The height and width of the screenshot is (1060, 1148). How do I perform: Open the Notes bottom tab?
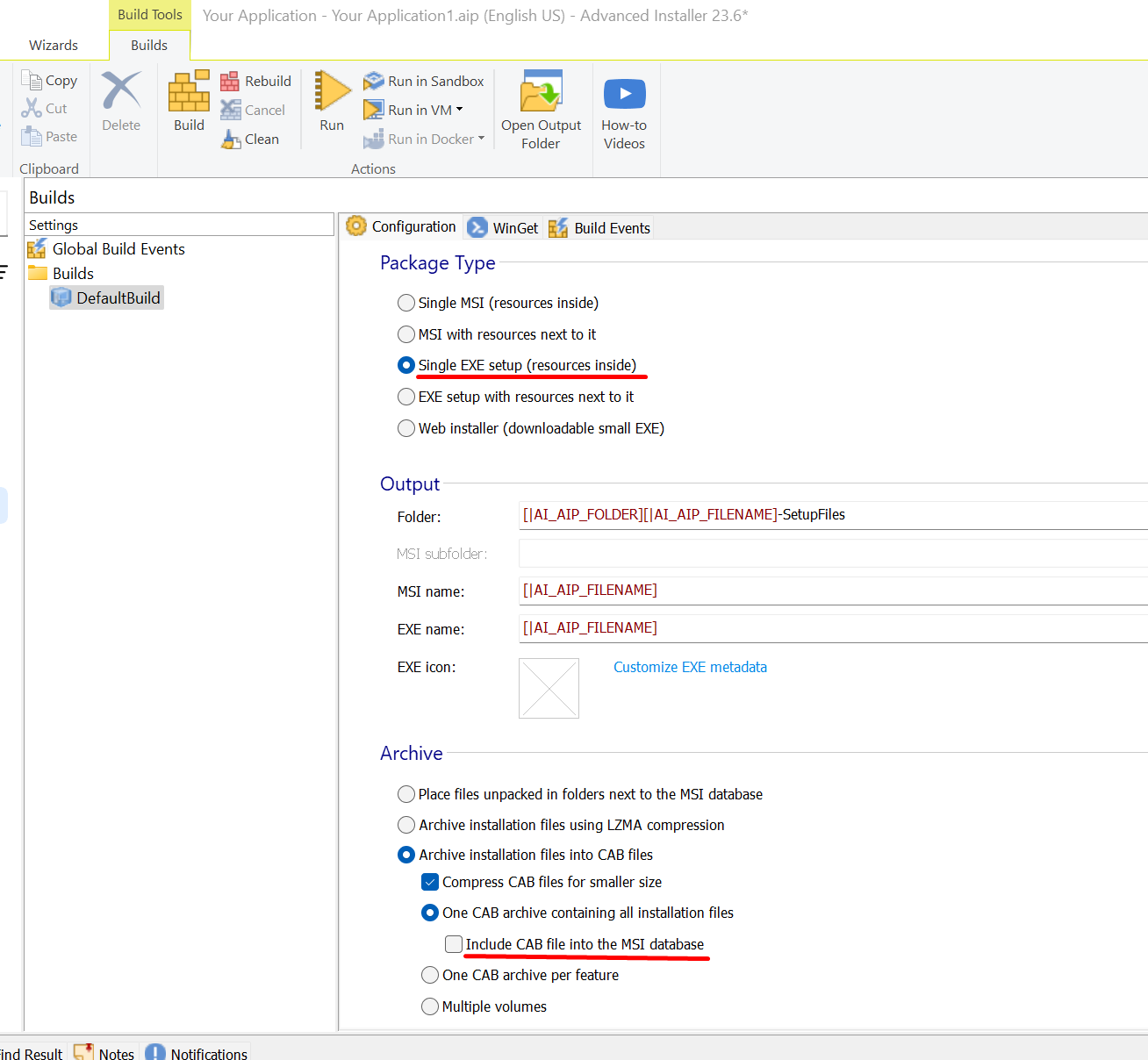pos(105,1052)
